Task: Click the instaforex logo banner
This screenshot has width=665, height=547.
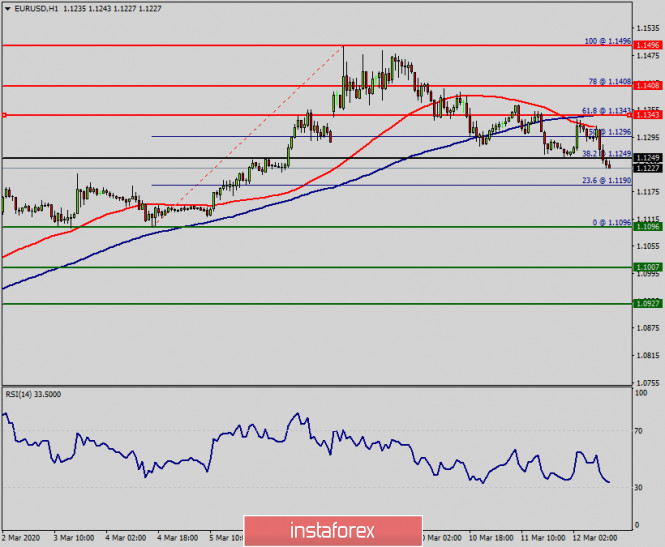Action: click(x=333, y=530)
